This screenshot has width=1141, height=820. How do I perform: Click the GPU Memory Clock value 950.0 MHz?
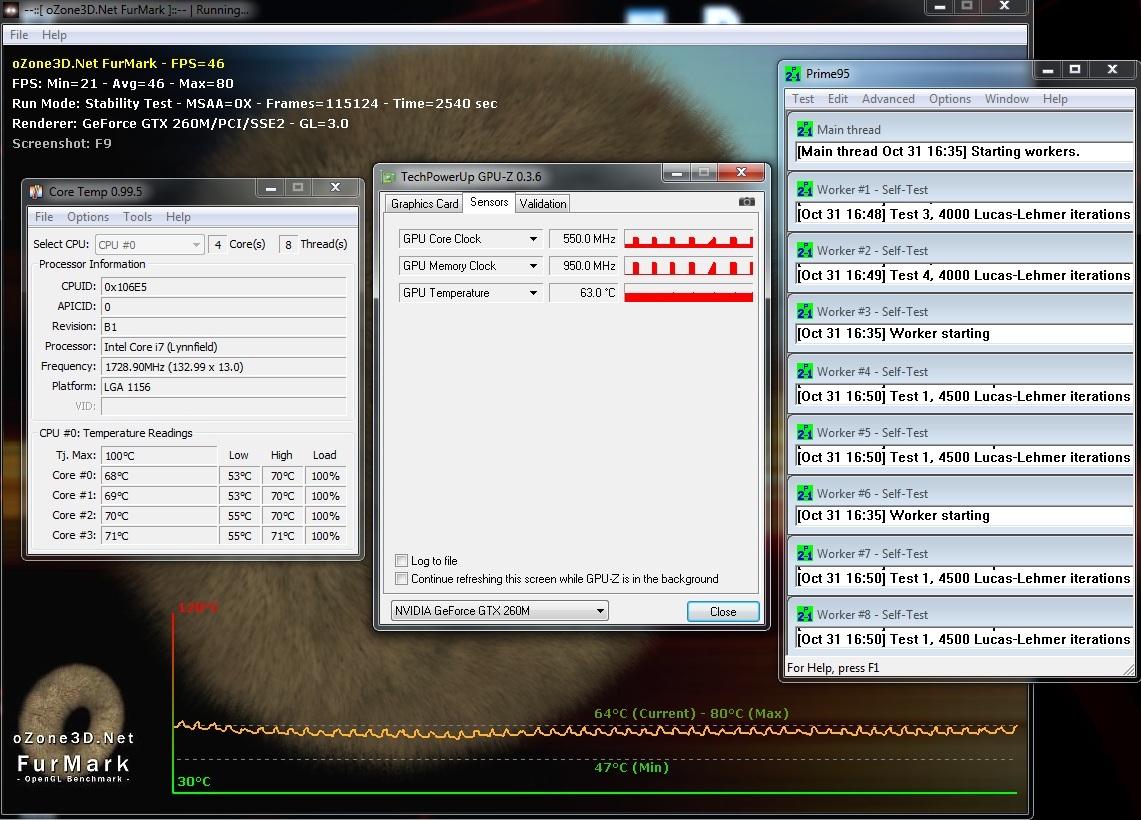point(584,266)
